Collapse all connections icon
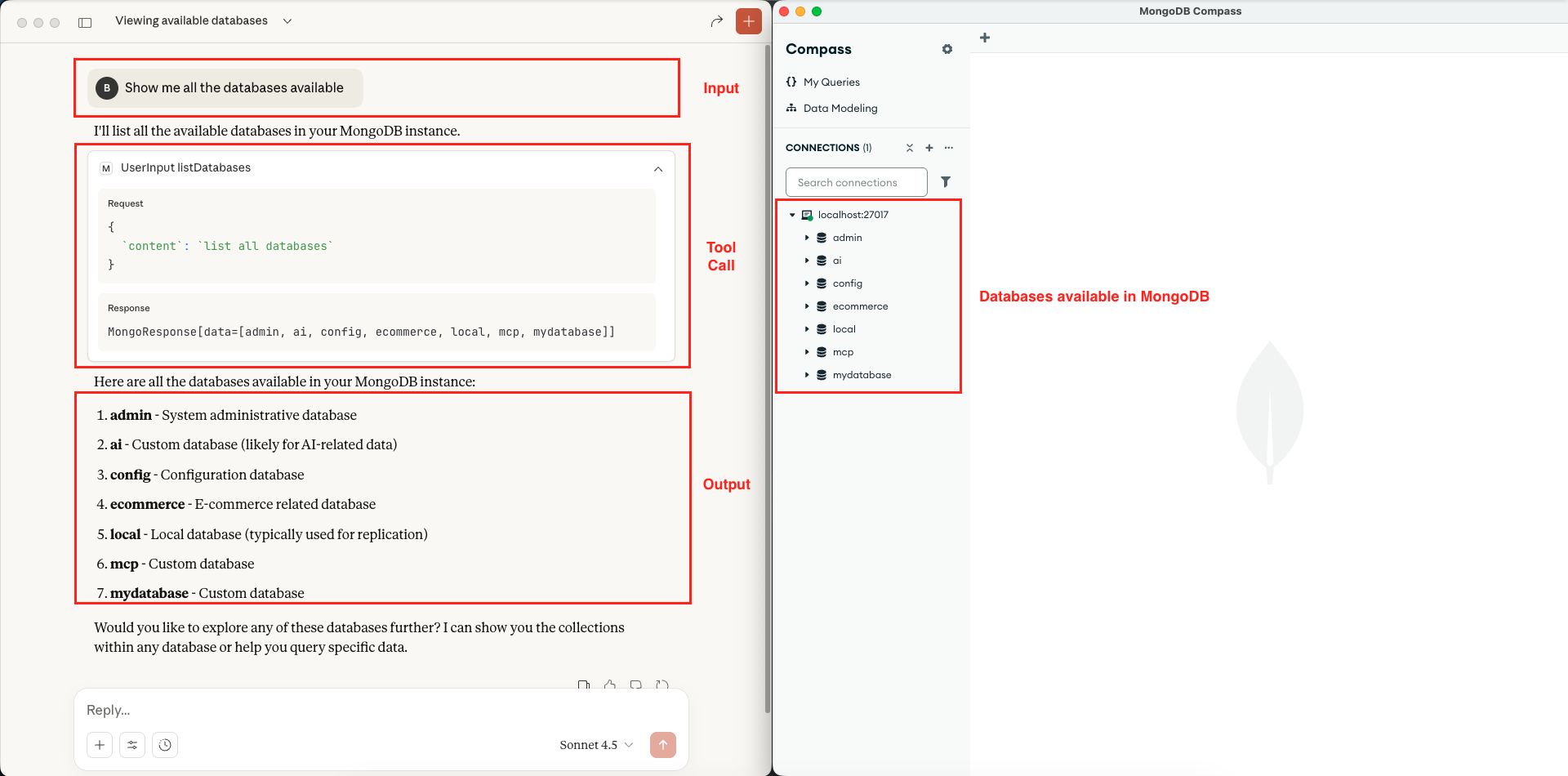Viewport: 1568px width, 776px height. (x=909, y=148)
